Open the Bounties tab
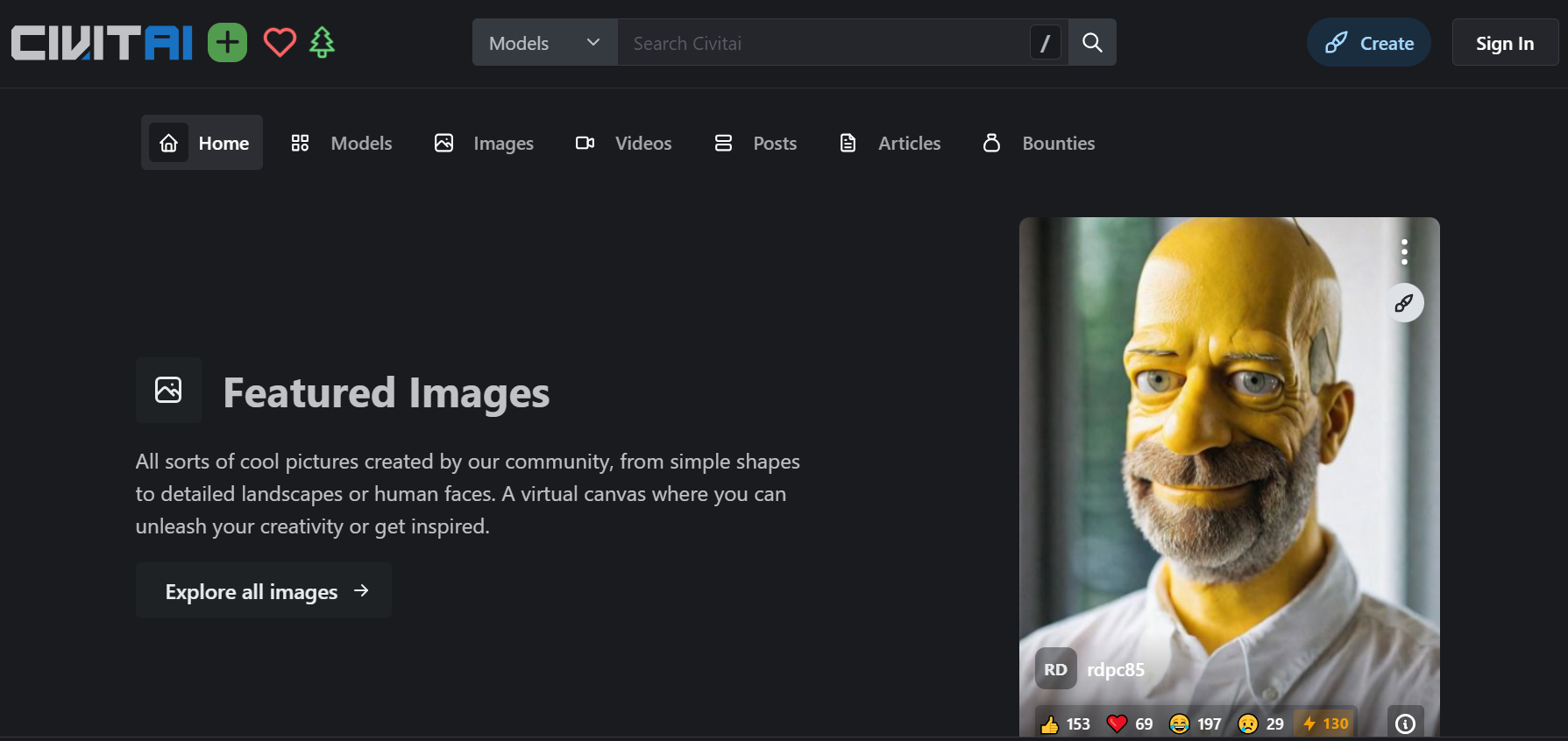The height and width of the screenshot is (741, 1568). (x=1039, y=143)
